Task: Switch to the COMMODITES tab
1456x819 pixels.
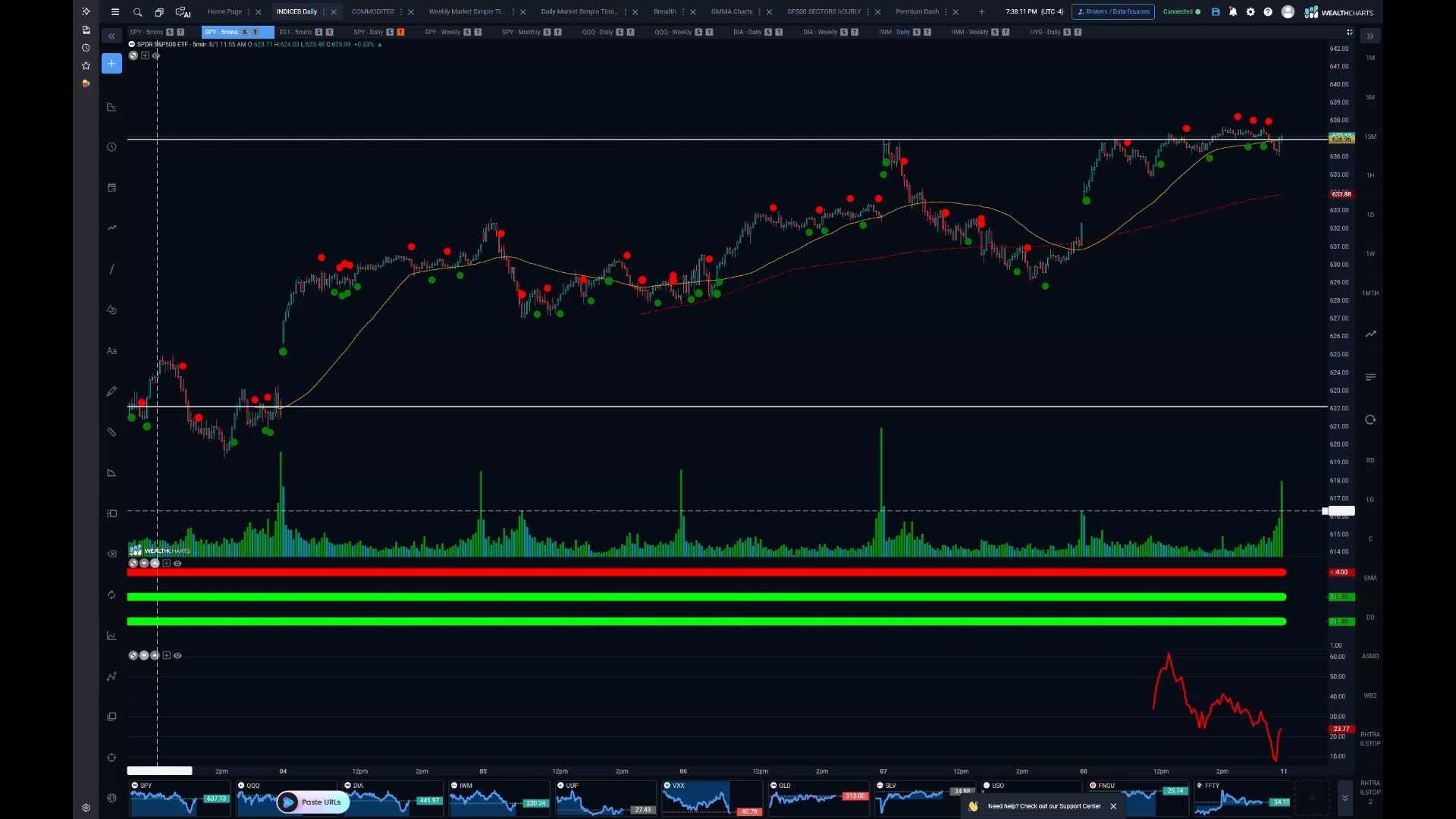Action: (372, 12)
